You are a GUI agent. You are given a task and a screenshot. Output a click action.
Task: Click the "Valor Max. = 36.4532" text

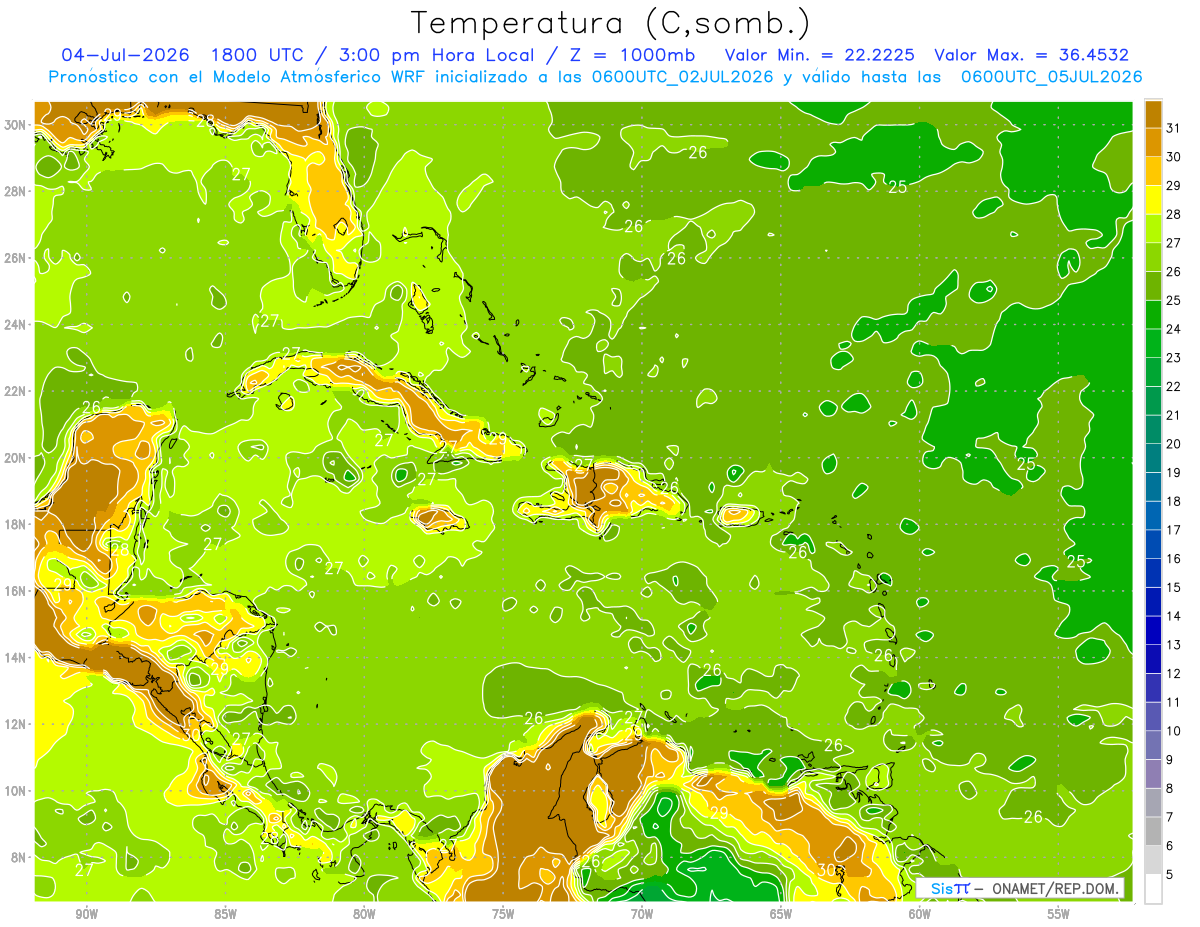click(x=1031, y=55)
